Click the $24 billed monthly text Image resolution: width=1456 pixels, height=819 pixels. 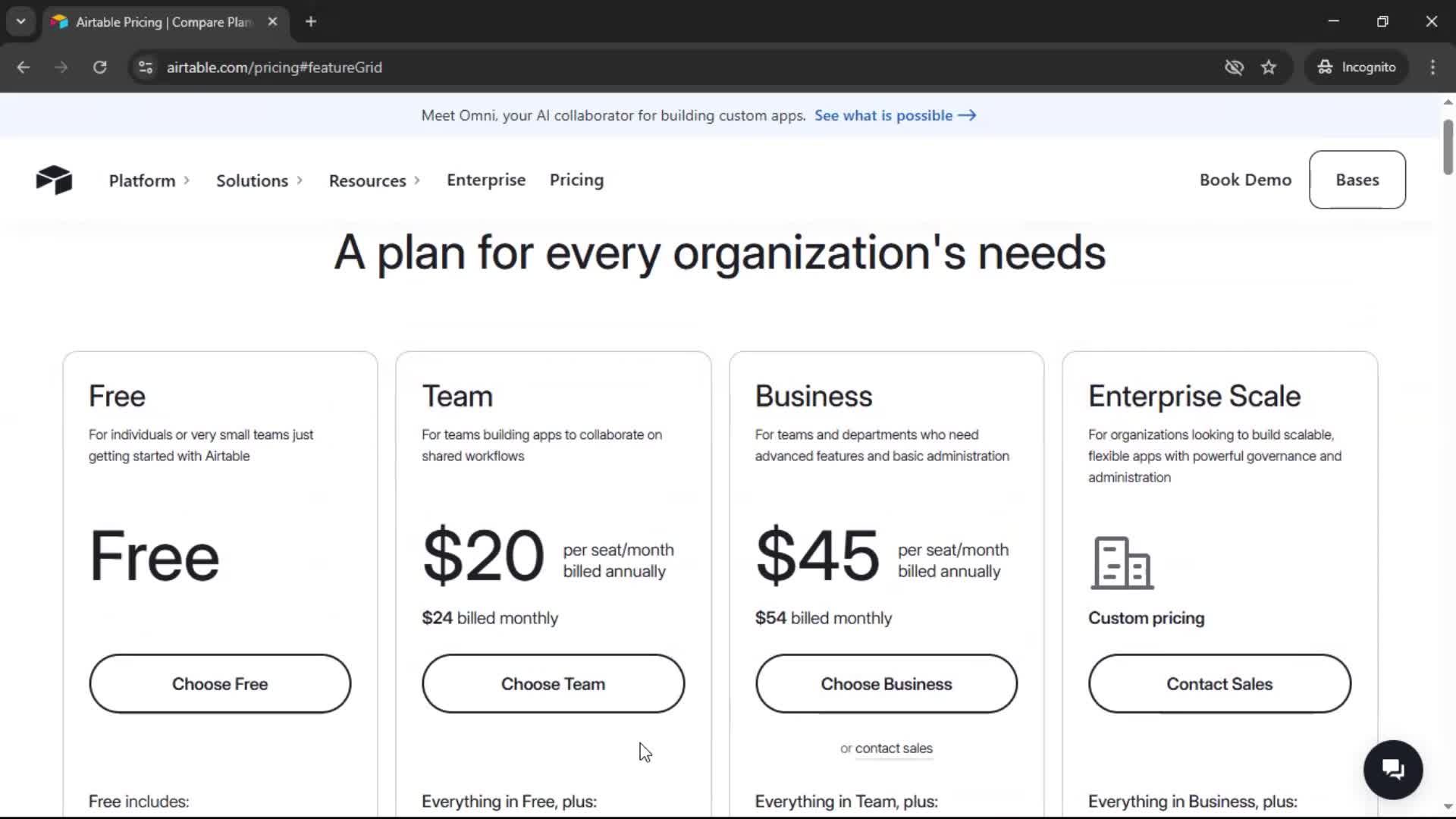pyautogui.click(x=490, y=618)
